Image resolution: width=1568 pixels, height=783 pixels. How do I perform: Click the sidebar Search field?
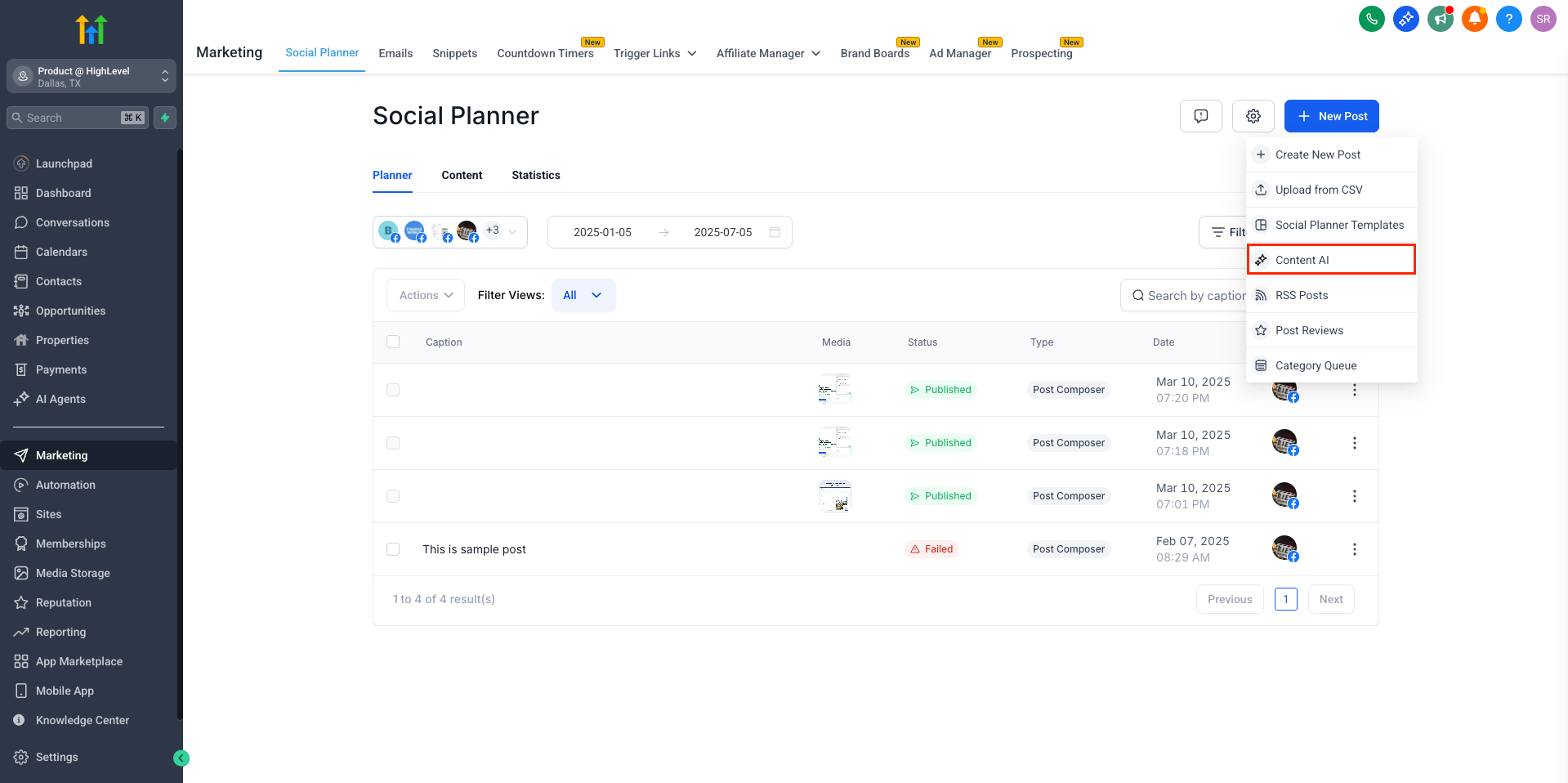click(77, 118)
